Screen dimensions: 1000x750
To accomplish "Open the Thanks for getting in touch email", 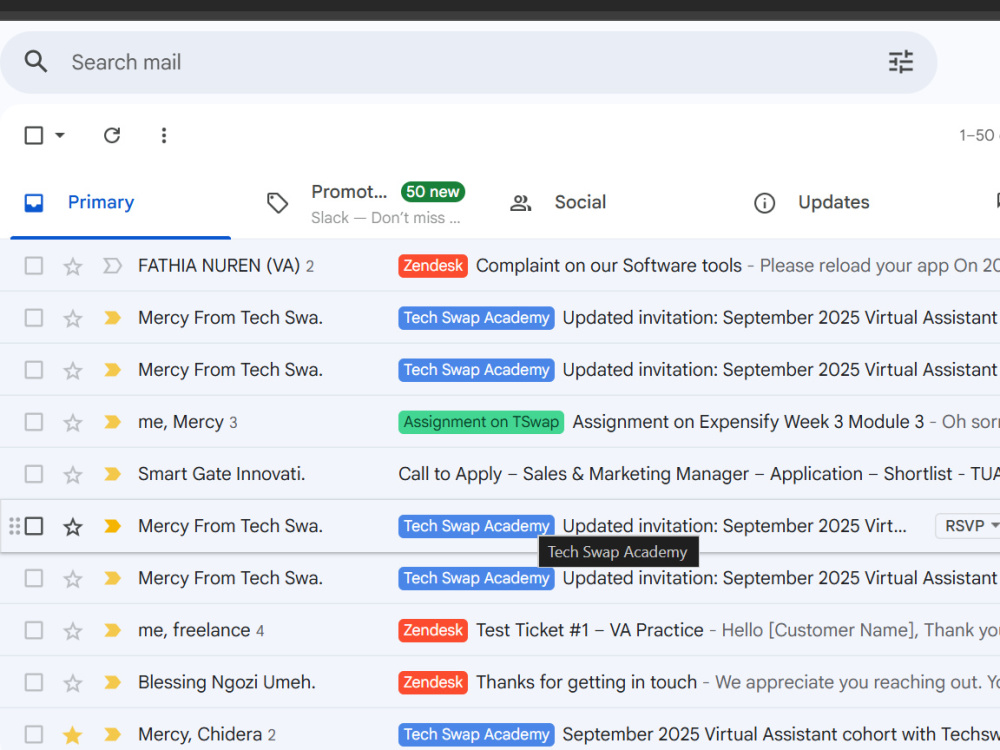I will (586, 682).
